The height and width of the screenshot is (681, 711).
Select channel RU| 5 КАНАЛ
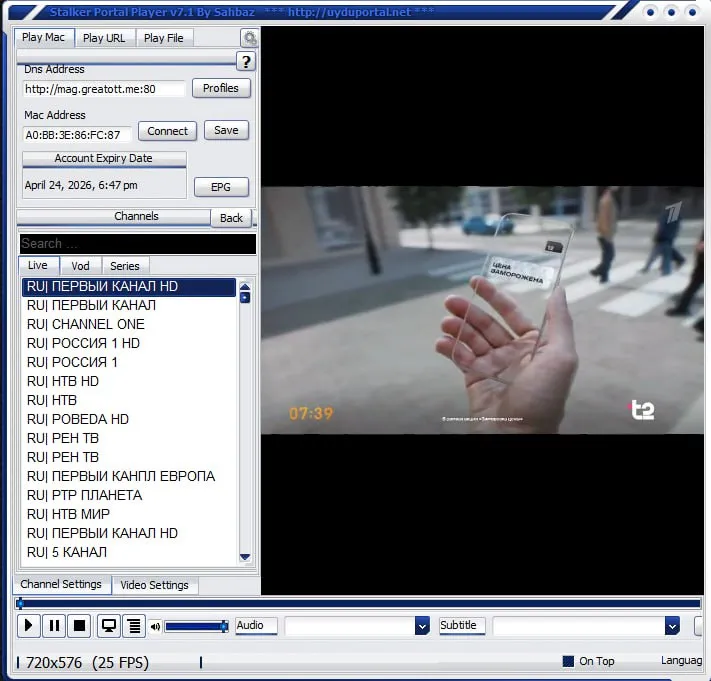[x=129, y=553]
